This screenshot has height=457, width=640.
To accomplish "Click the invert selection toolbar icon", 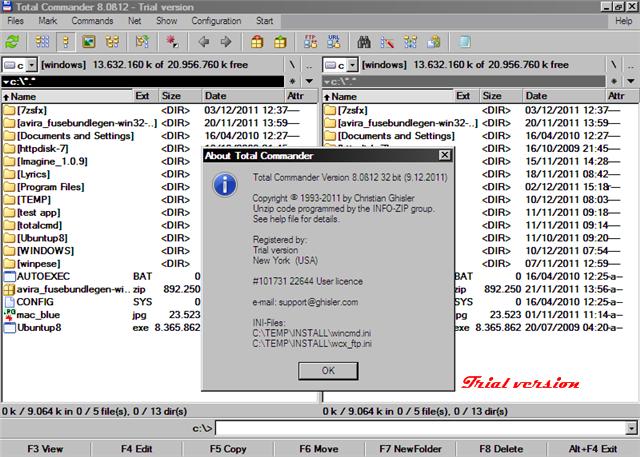I will tap(142, 42).
